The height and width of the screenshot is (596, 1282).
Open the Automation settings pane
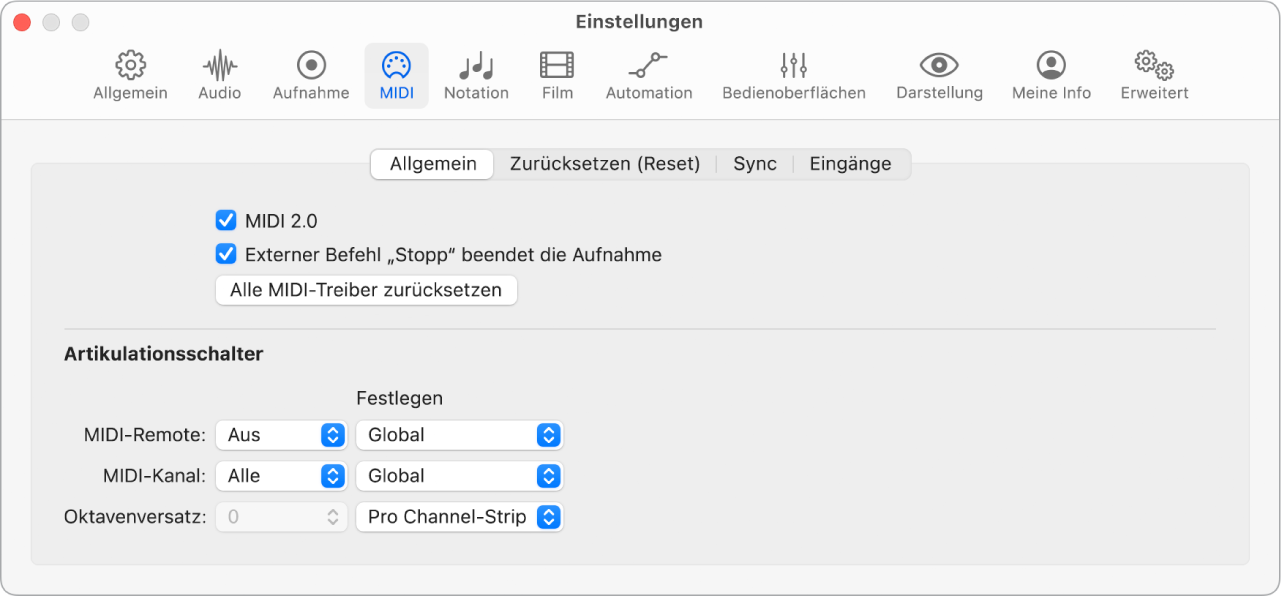pyautogui.click(x=649, y=76)
